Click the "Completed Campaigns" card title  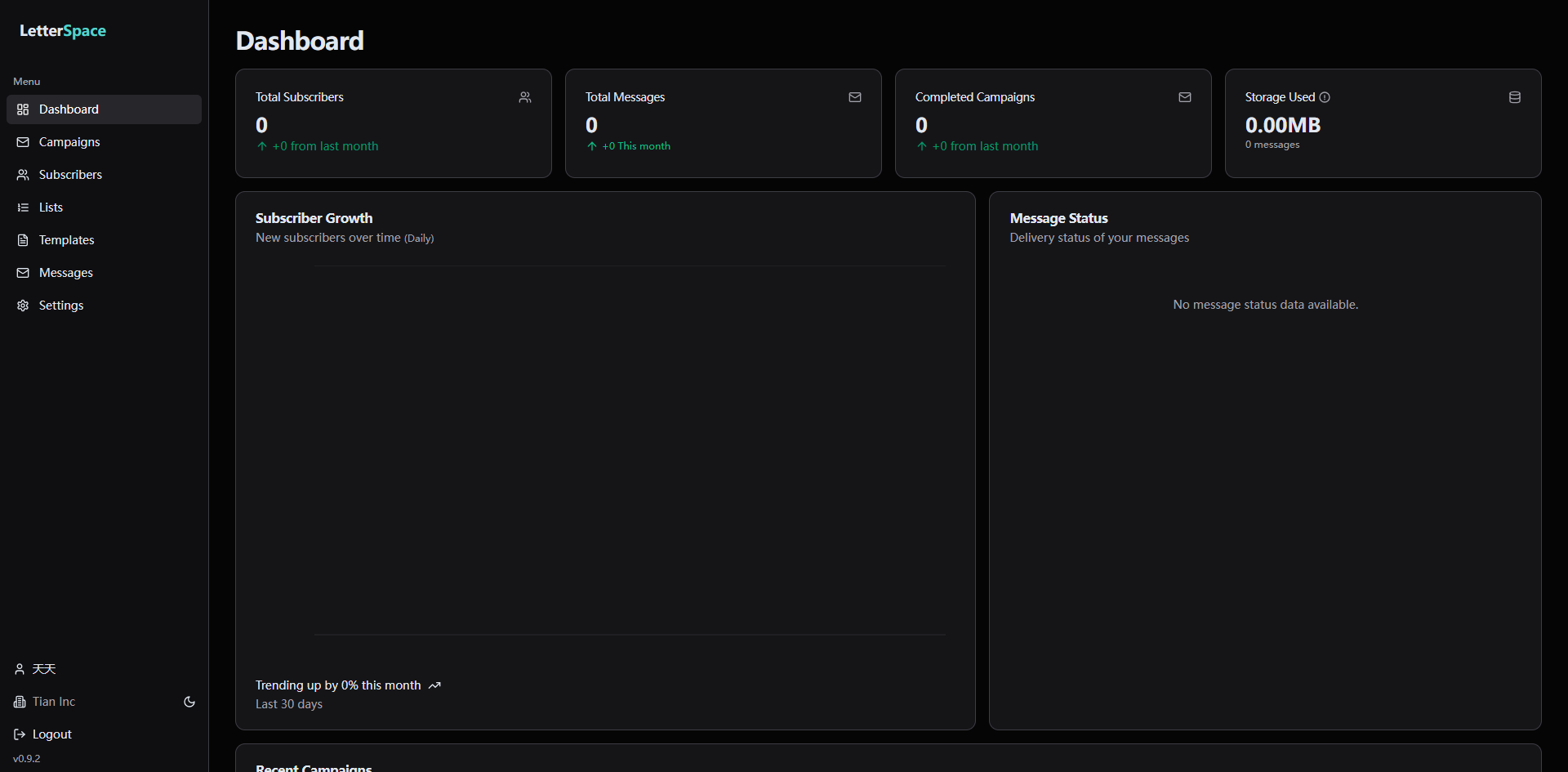pyautogui.click(x=975, y=97)
